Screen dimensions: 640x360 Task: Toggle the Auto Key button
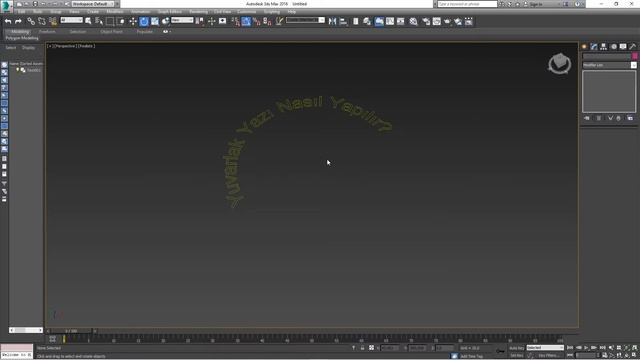[517, 348]
